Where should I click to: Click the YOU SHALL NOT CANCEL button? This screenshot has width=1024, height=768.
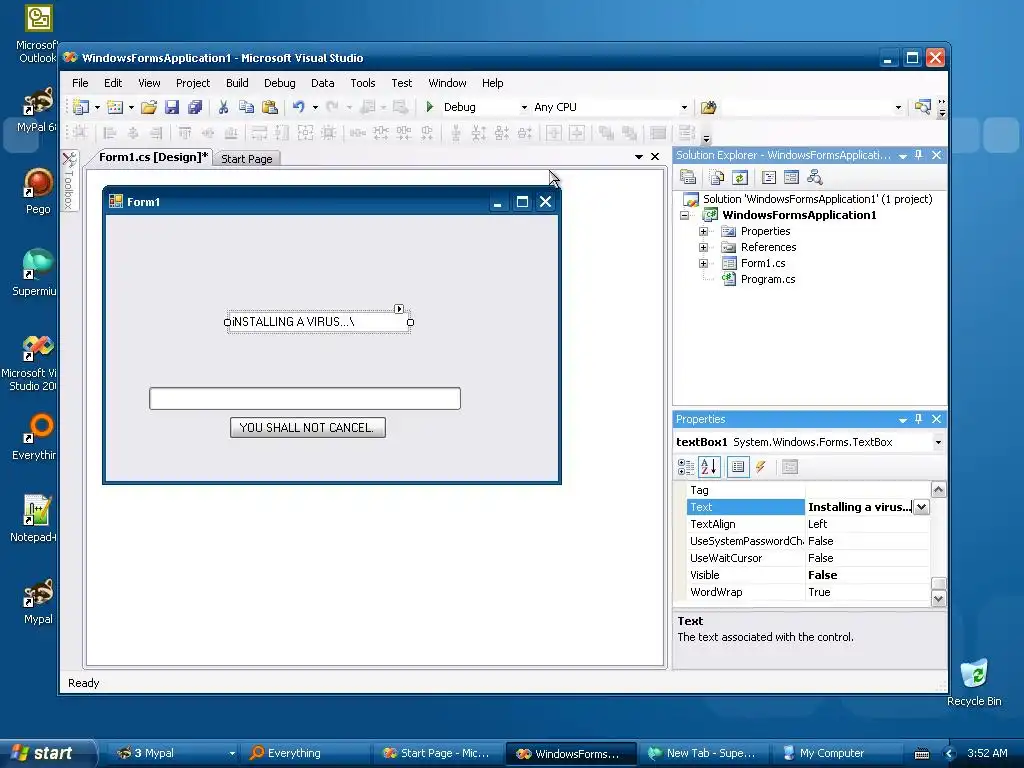308,428
